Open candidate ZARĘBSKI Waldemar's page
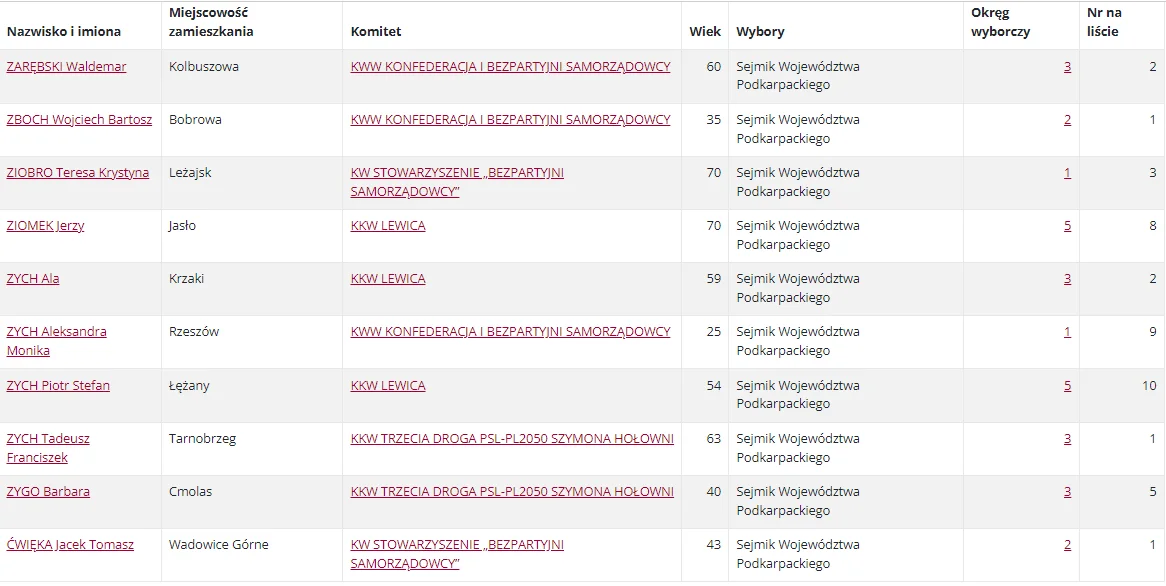The width and height of the screenshot is (1166, 586). pos(66,66)
